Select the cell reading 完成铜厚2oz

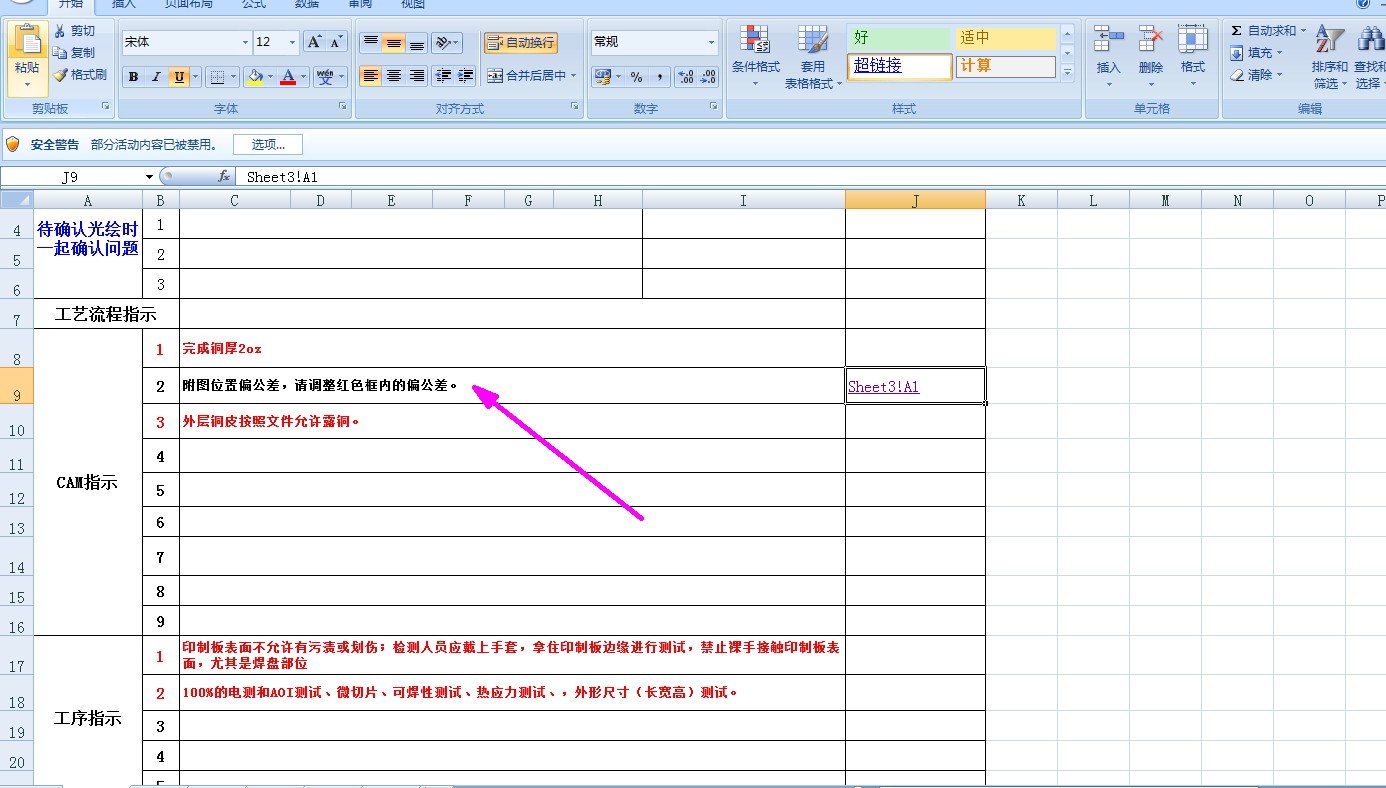pyautogui.click(x=512, y=348)
